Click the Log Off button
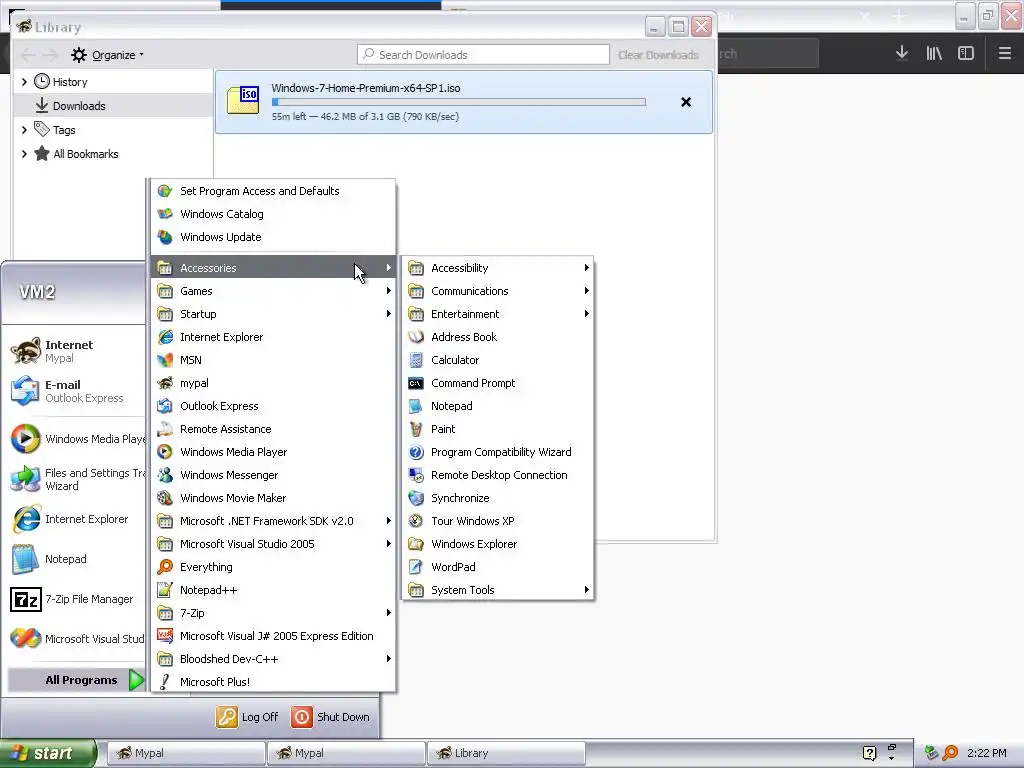The height and width of the screenshot is (768, 1024). pos(247,717)
